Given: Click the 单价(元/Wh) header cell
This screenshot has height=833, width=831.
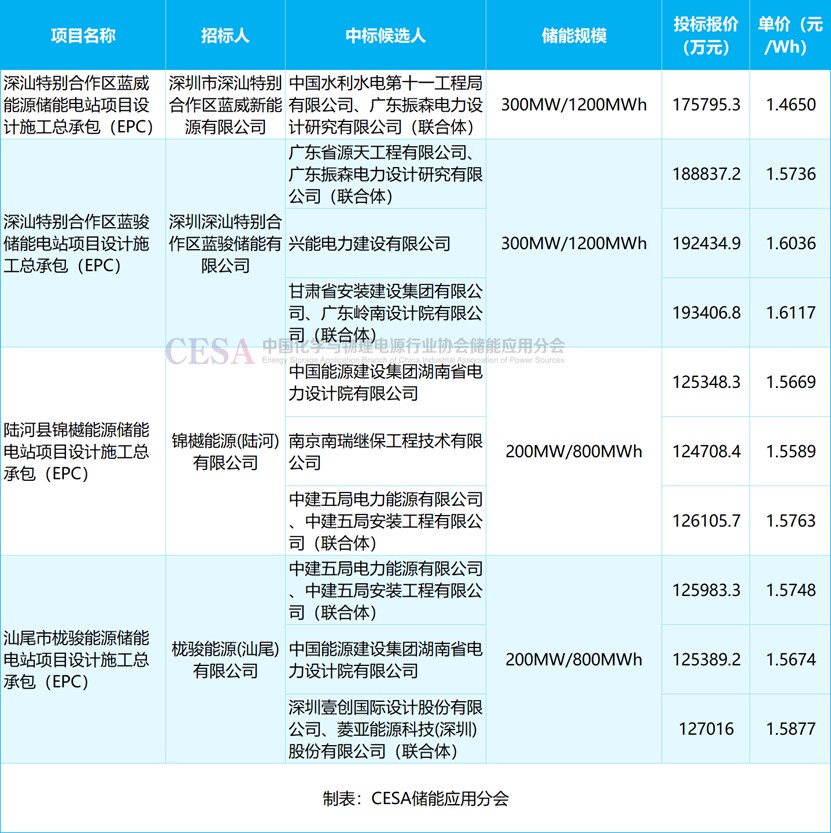Looking at the screenshot, I should 790,35.
